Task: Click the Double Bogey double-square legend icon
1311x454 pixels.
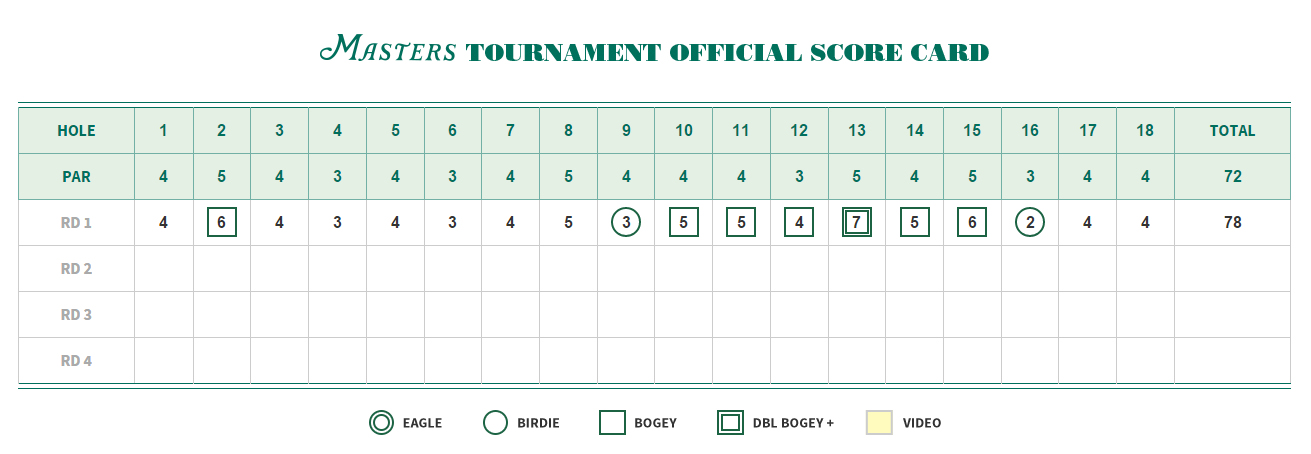Action: [730, 423]
